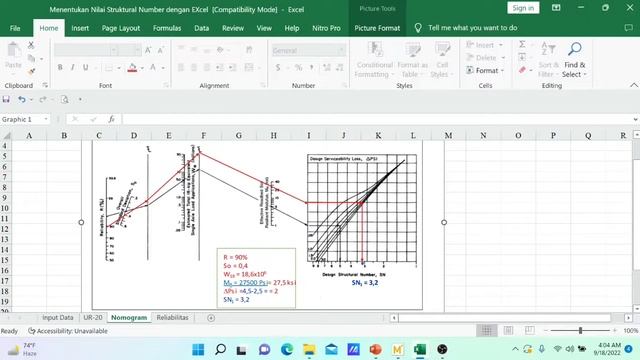
Task: Open the Number Format combo box
Action: [x=308, y=51]
